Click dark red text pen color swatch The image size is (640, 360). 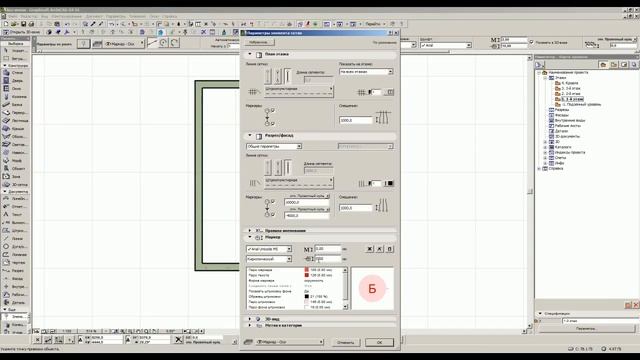pyautogui.click(x=307, y=275)
